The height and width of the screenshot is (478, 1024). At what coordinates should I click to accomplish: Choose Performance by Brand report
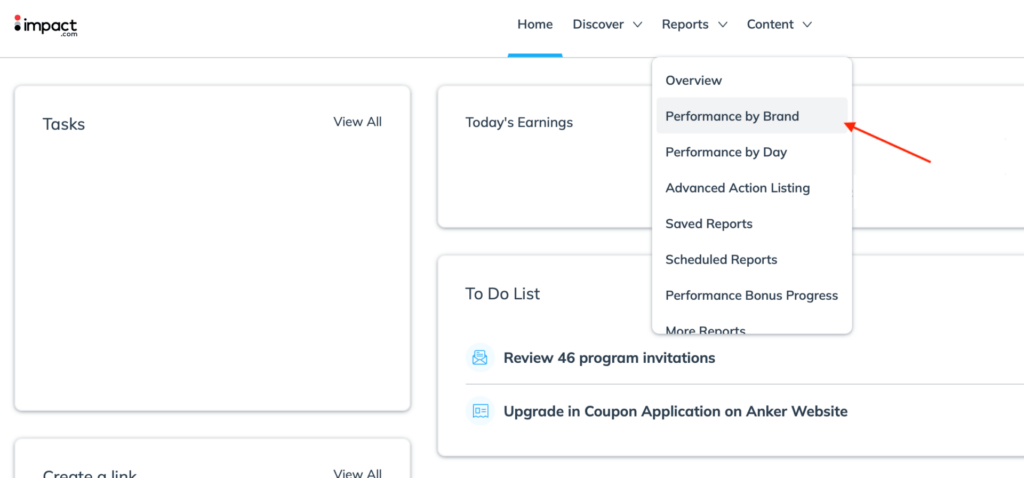pos(732,116)
